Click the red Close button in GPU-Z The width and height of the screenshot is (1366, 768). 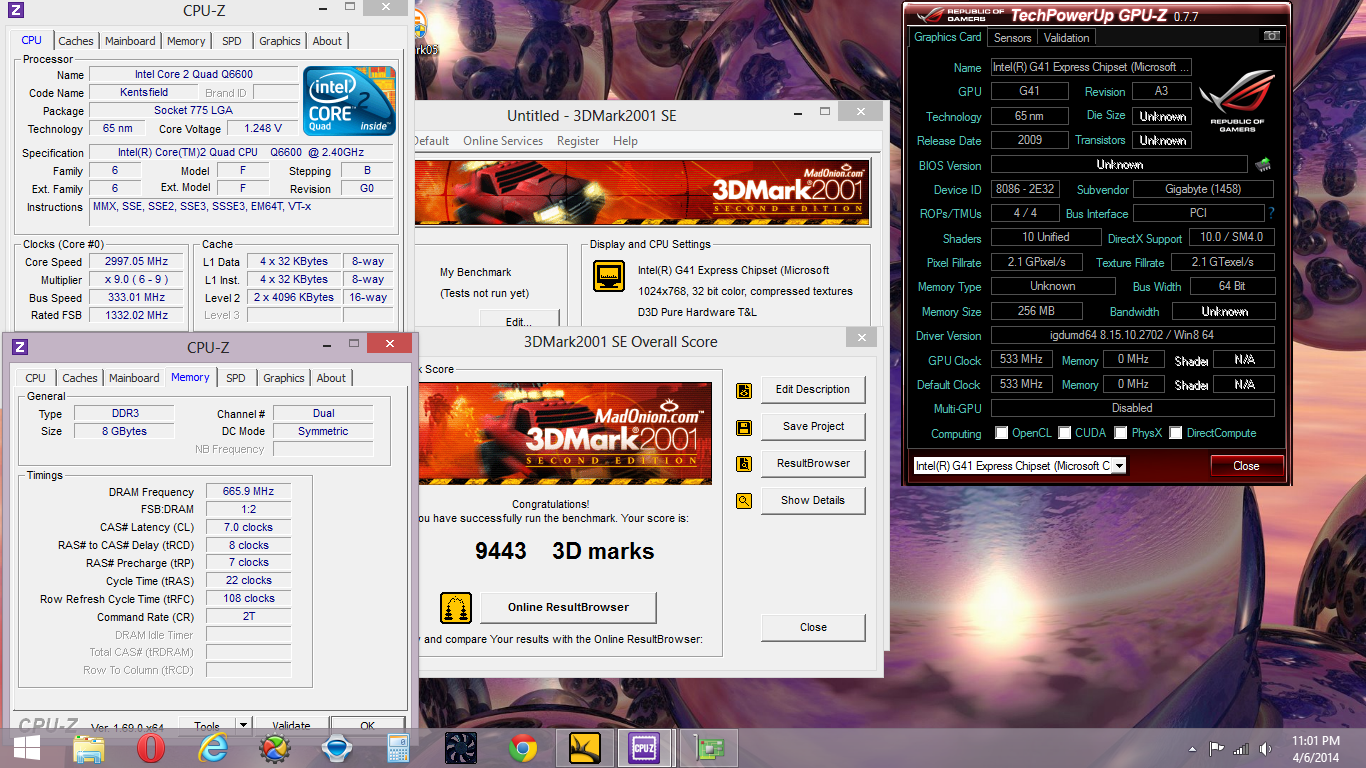[1246, 466]
